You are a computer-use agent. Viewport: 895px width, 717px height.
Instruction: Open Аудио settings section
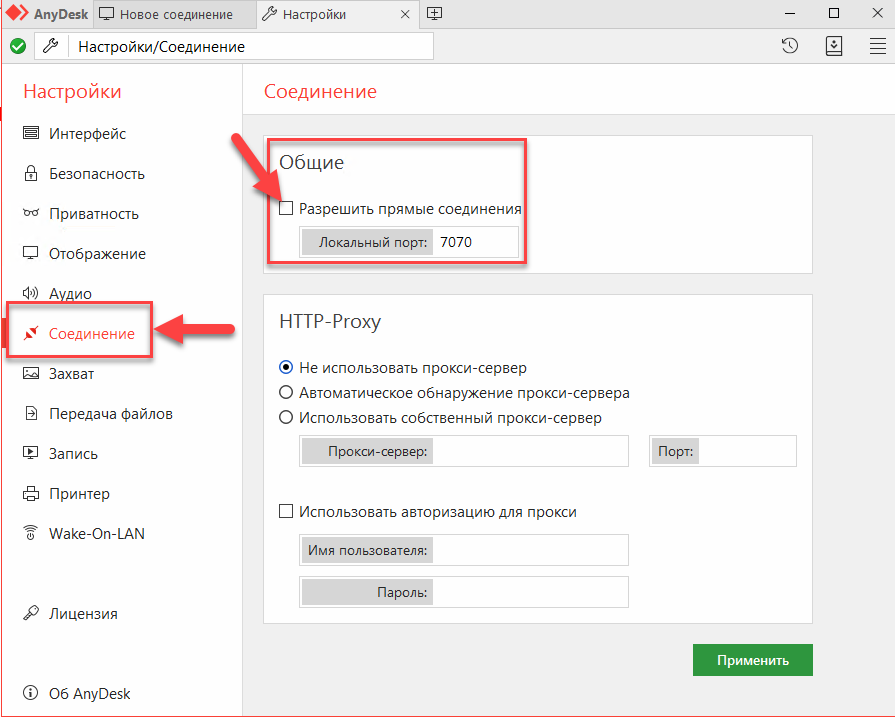point(57,293)
